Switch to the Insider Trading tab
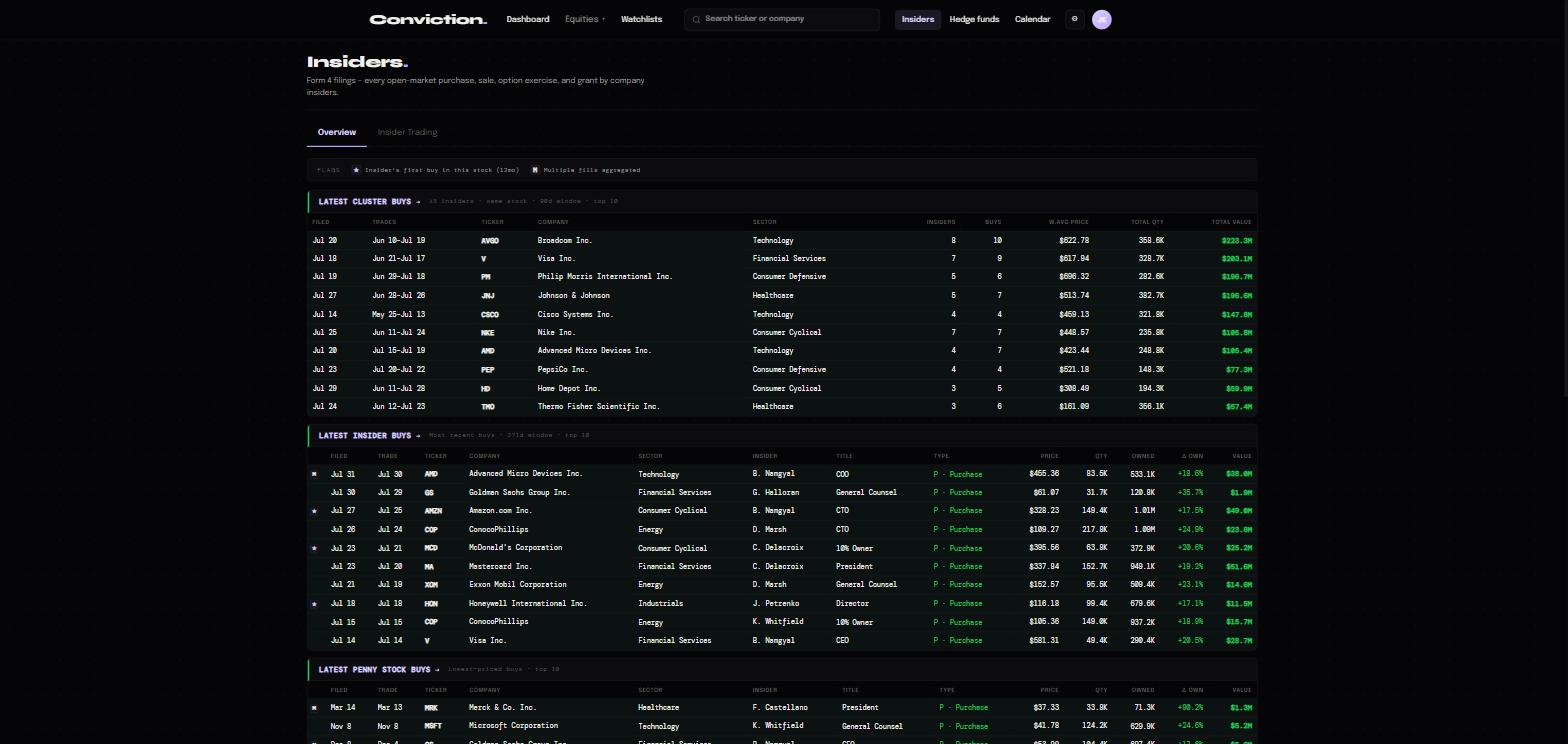1568x744 pixels. point(407,132)
